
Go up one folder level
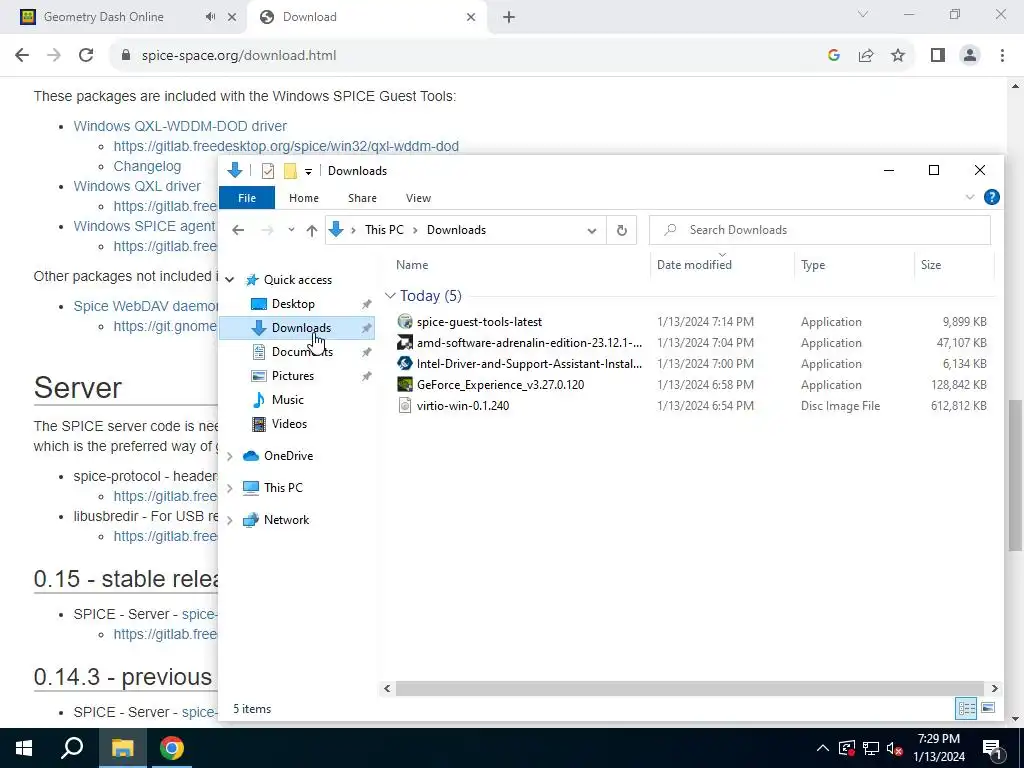tap(312, 230)
